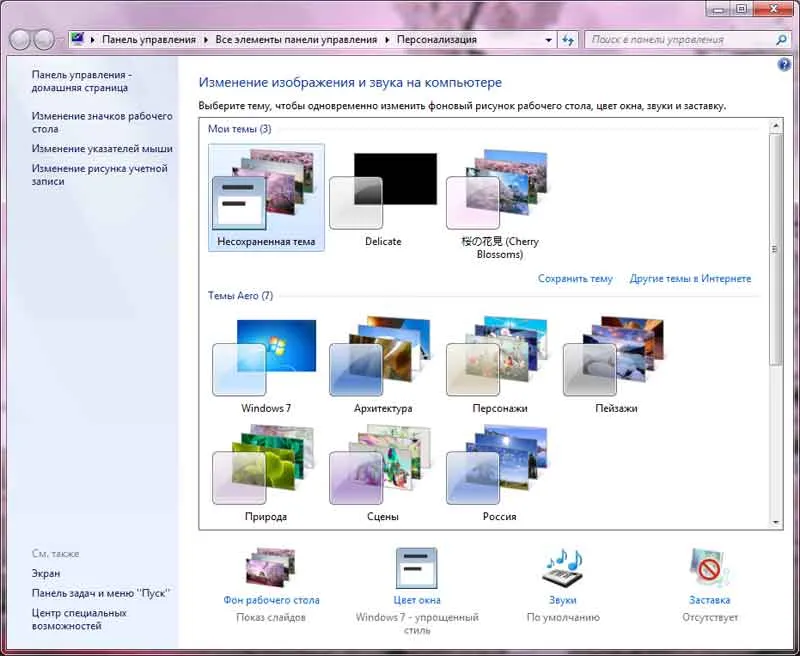Select the Несохраненная тема theme
800x656 pixels.
[x=266, y=197]
